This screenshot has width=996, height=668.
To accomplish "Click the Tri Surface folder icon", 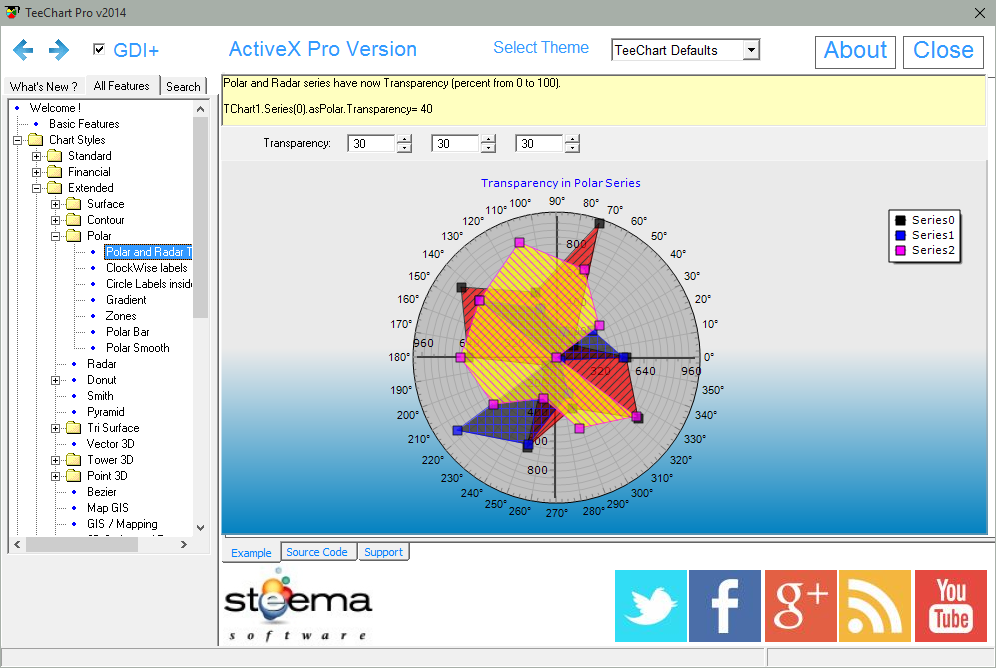I will point(74,428).
